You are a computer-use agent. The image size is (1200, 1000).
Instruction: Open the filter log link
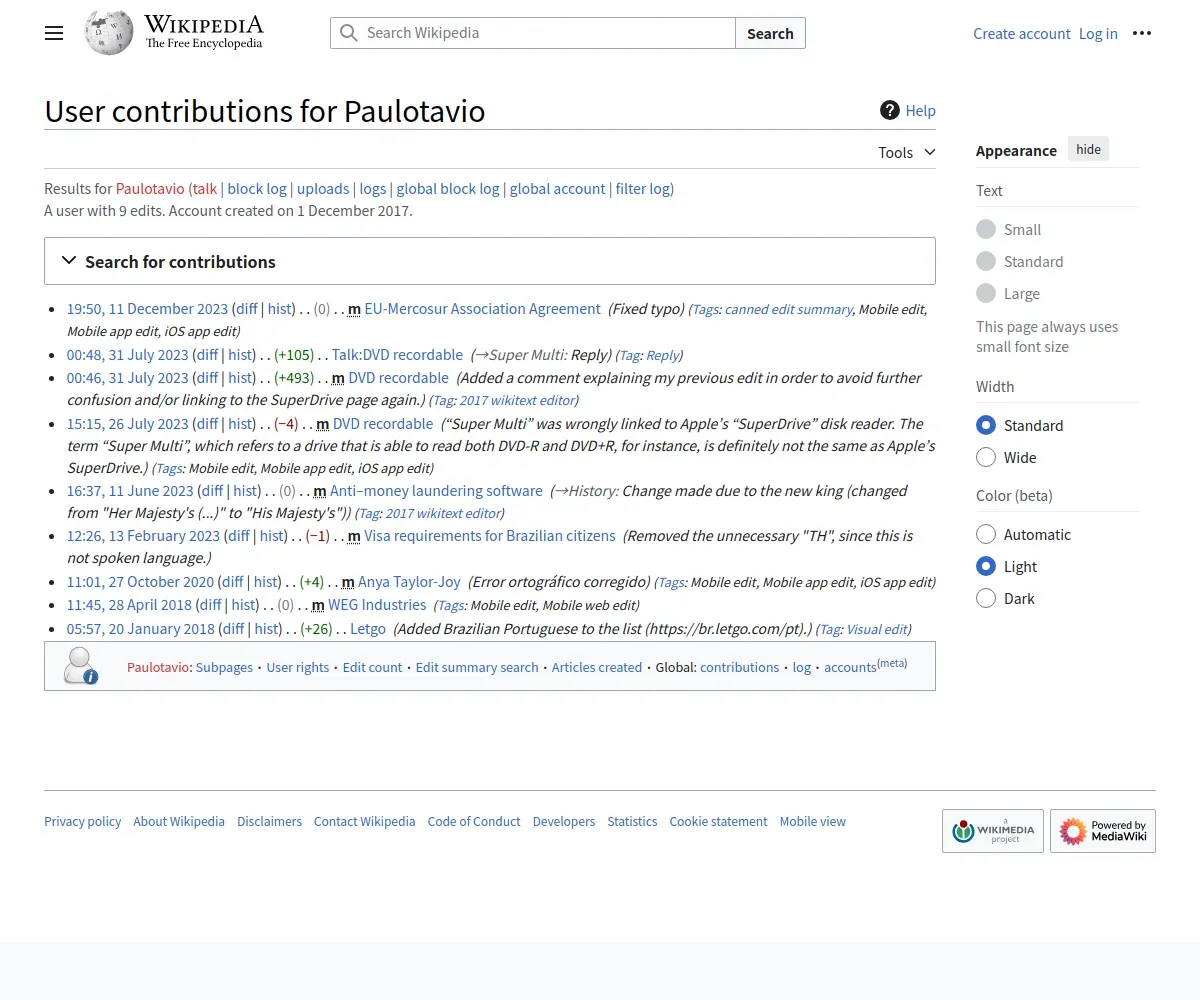pos(643,188)
